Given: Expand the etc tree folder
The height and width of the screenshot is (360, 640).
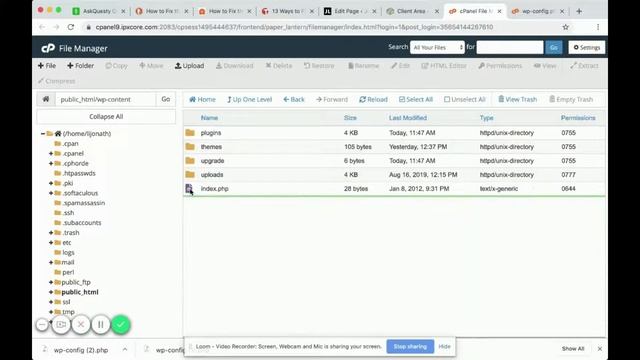Looking at the screenshot, I should [51, 242].
